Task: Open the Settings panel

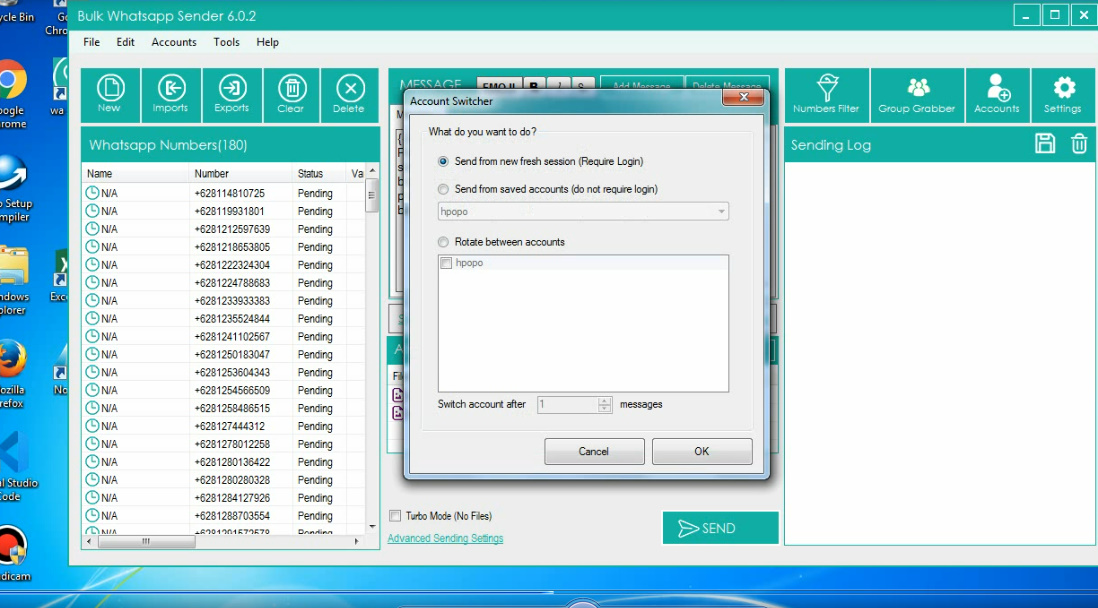Action: (1063, 95)
